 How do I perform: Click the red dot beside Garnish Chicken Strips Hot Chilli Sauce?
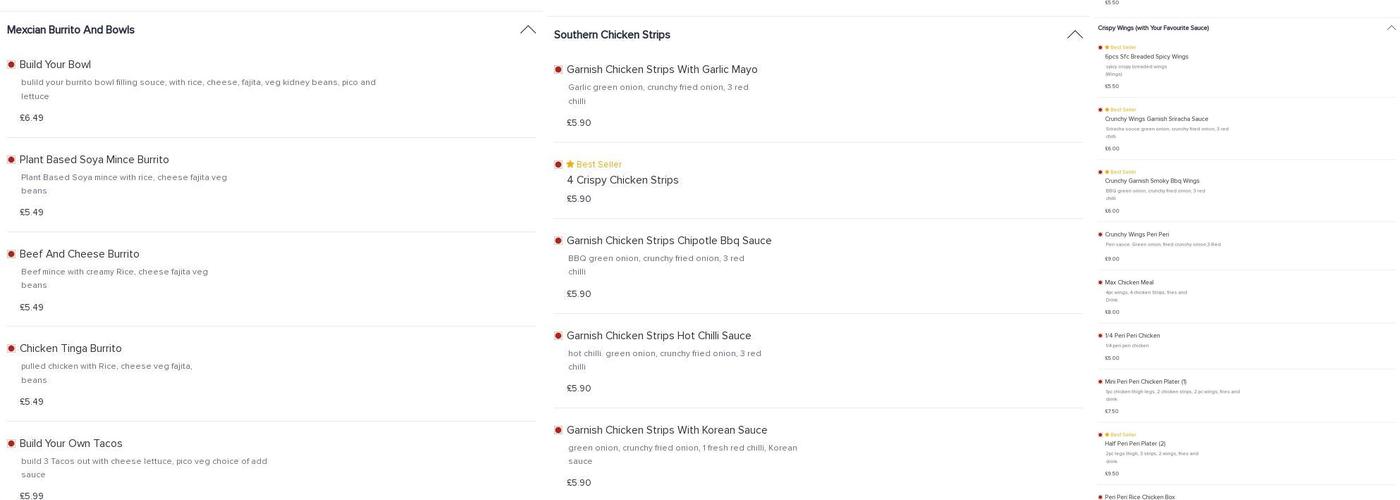(x=558, y=336)
